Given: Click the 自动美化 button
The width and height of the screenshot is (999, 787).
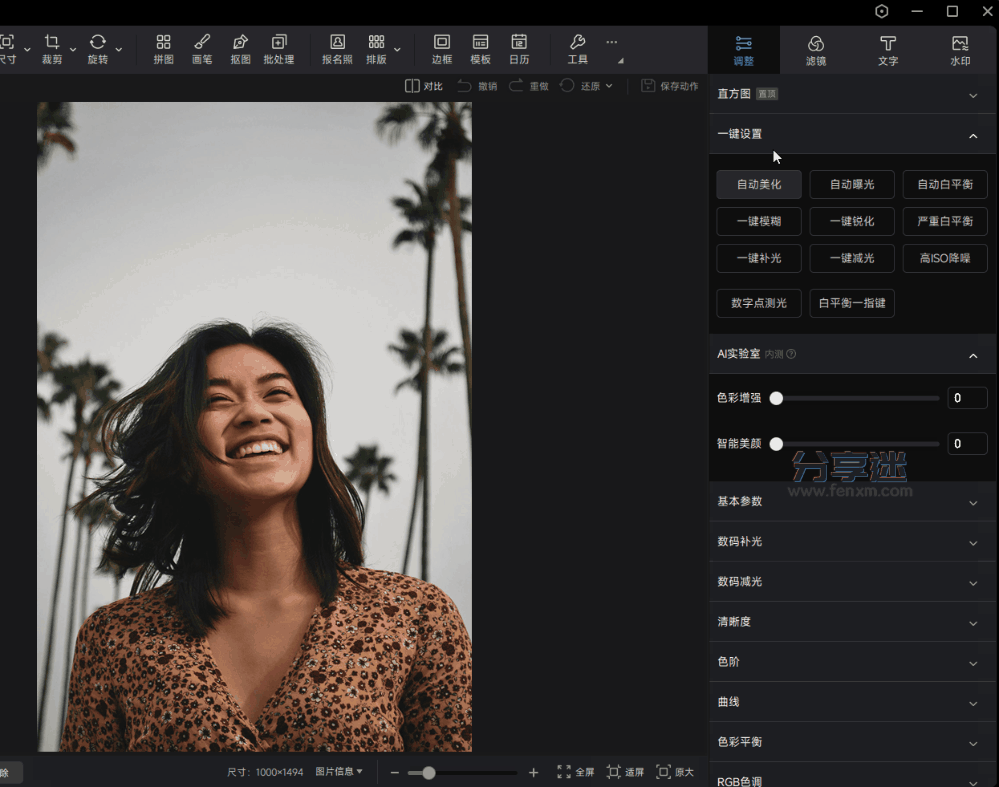Looking at the screenshot, I should point(759,184).
